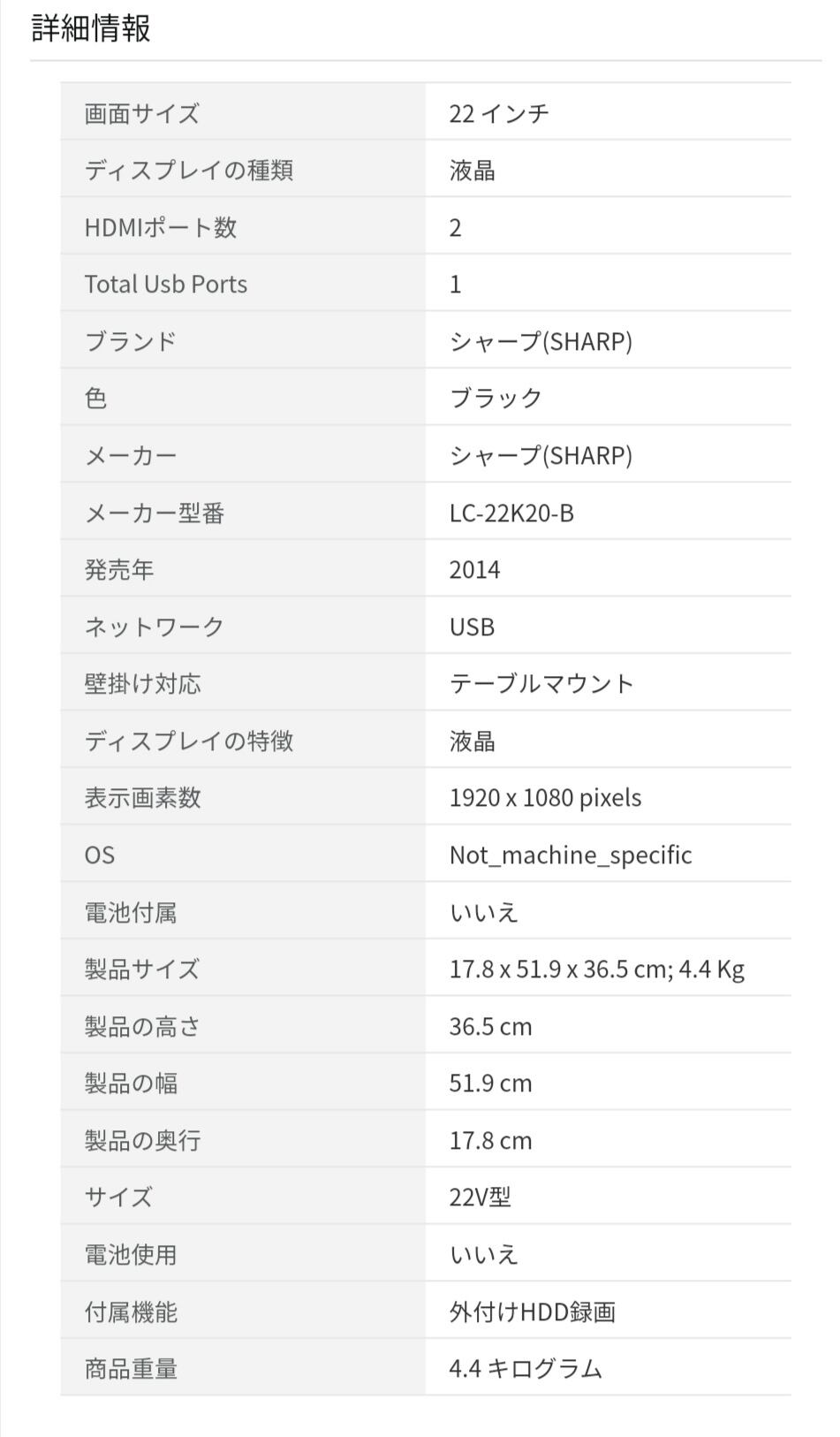Select the ブラック color value
Image resolution: width=840 pixels, height=1437 pixels.
click(496, 398)
